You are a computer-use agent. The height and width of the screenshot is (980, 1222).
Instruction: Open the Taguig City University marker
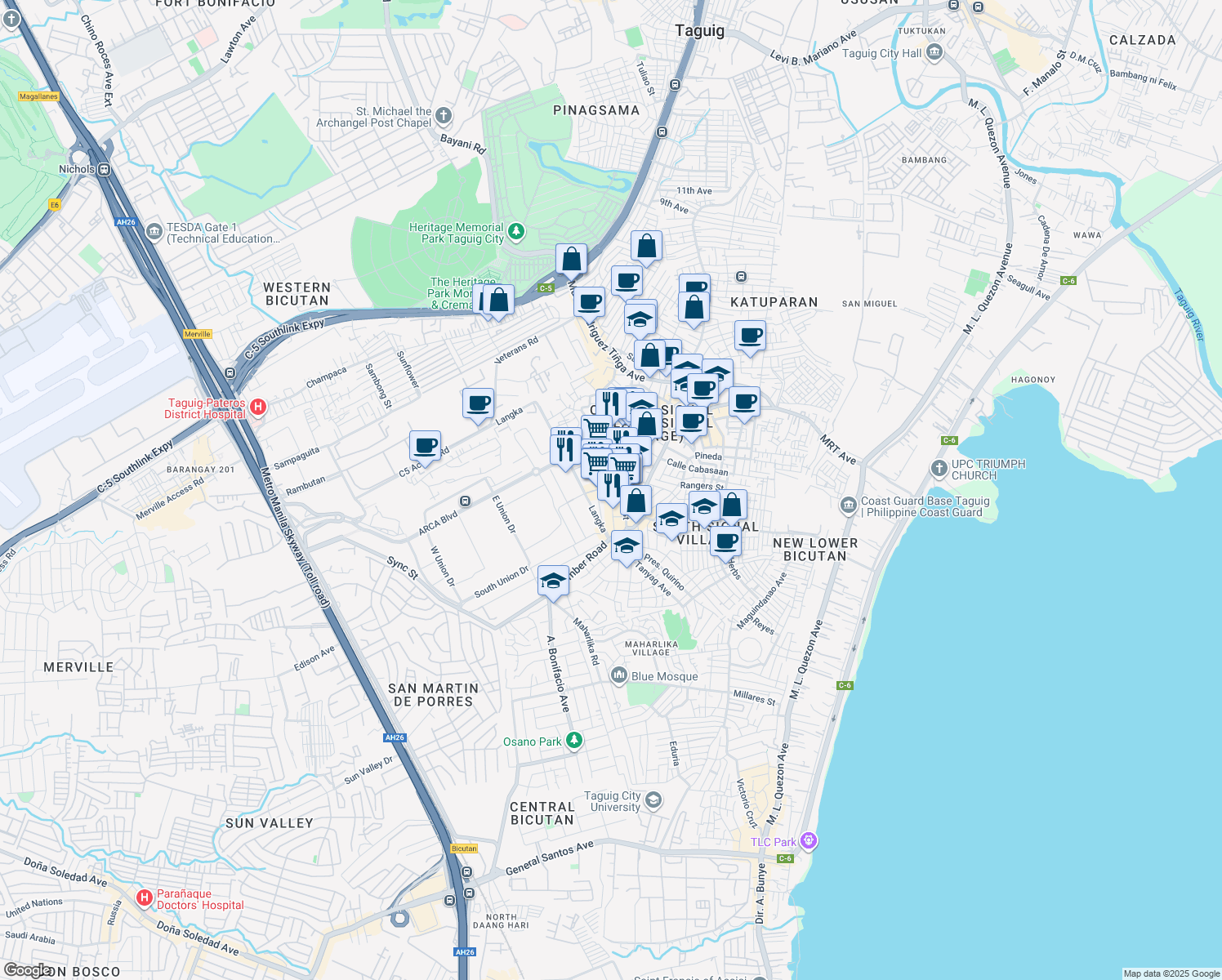653,800
